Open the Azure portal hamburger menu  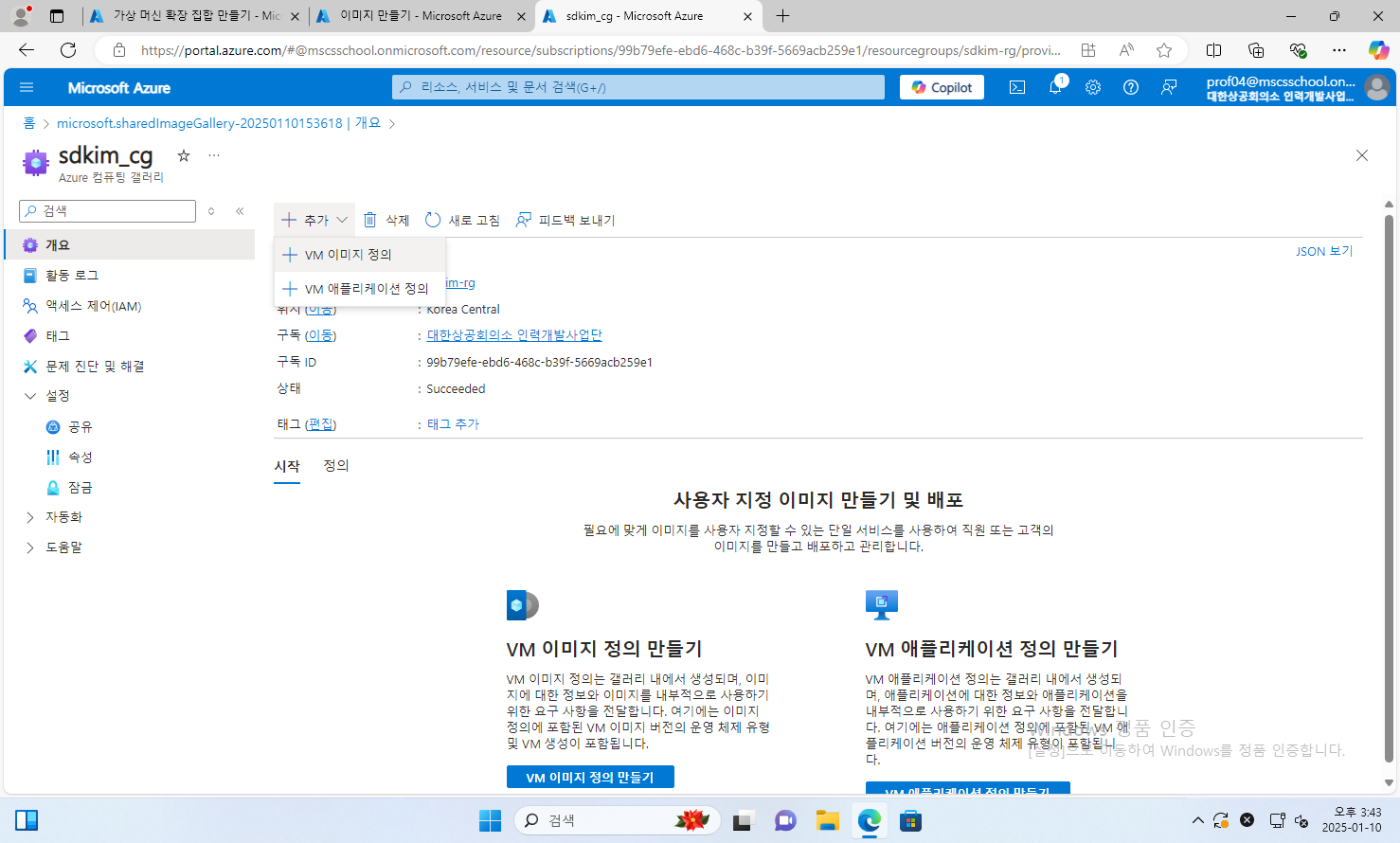pyautogui.click(x=27, y=87)
